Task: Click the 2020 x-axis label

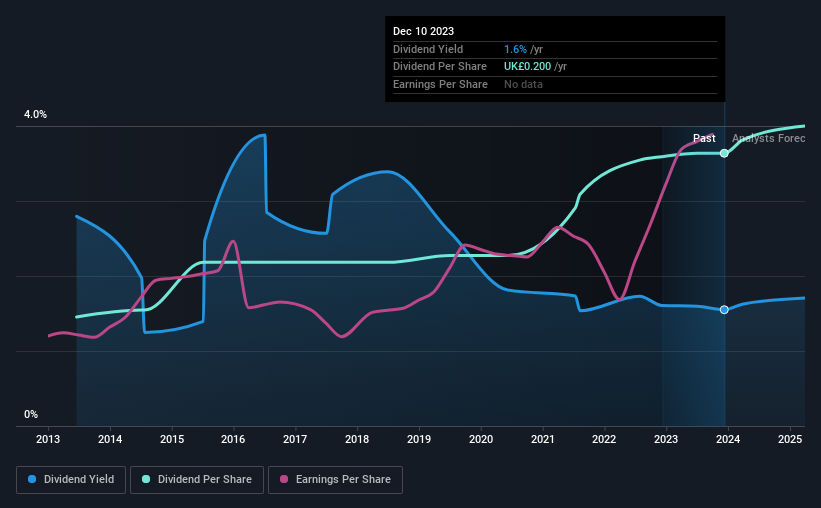Action: (x=481, y=439)
